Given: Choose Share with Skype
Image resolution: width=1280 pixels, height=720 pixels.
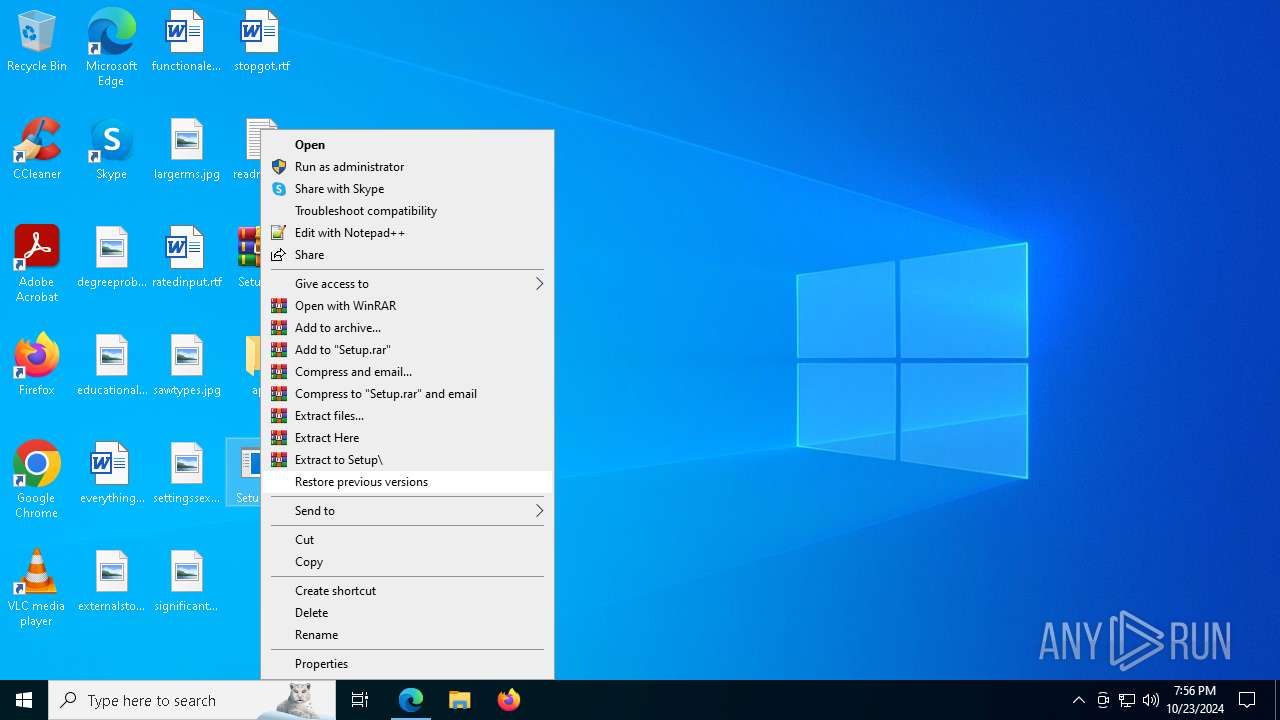Looking at the screenshot, I should [x=408, y=189].
